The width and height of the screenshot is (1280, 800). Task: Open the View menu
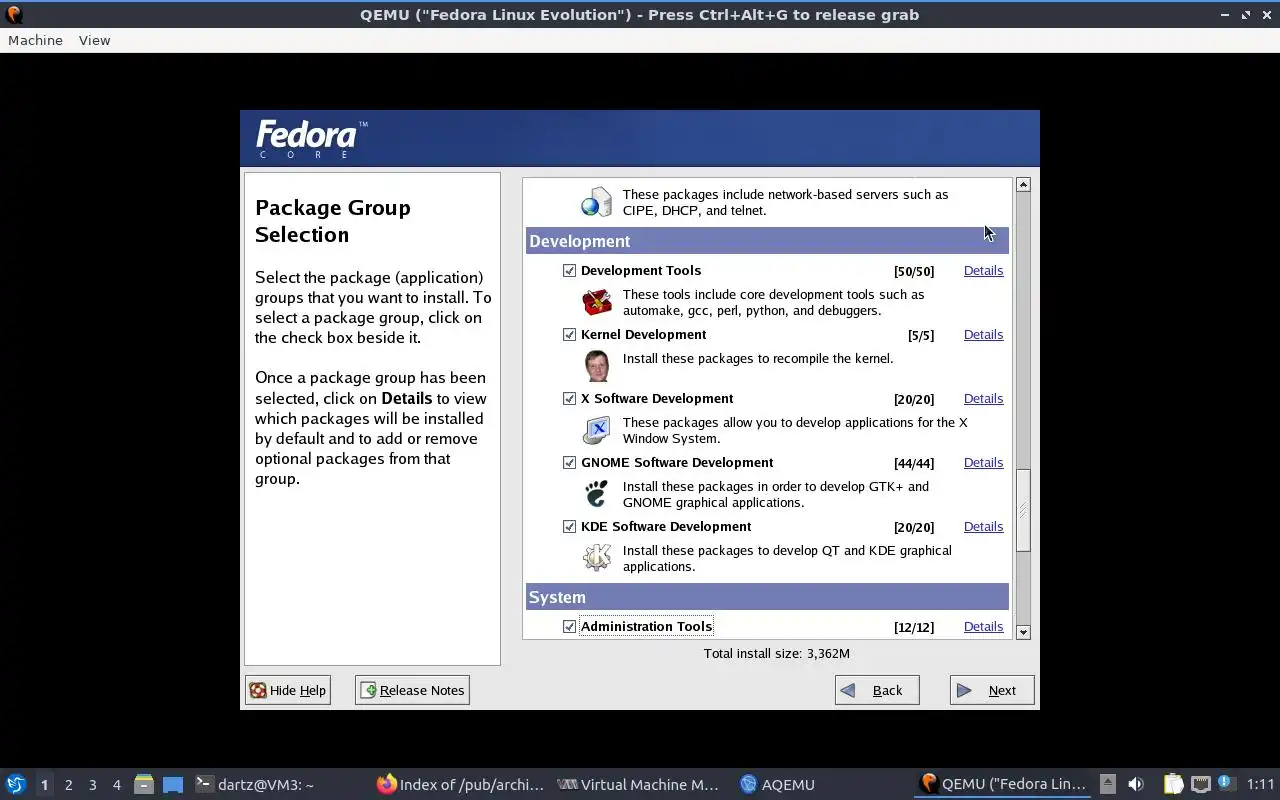click(x=94, y=40)
